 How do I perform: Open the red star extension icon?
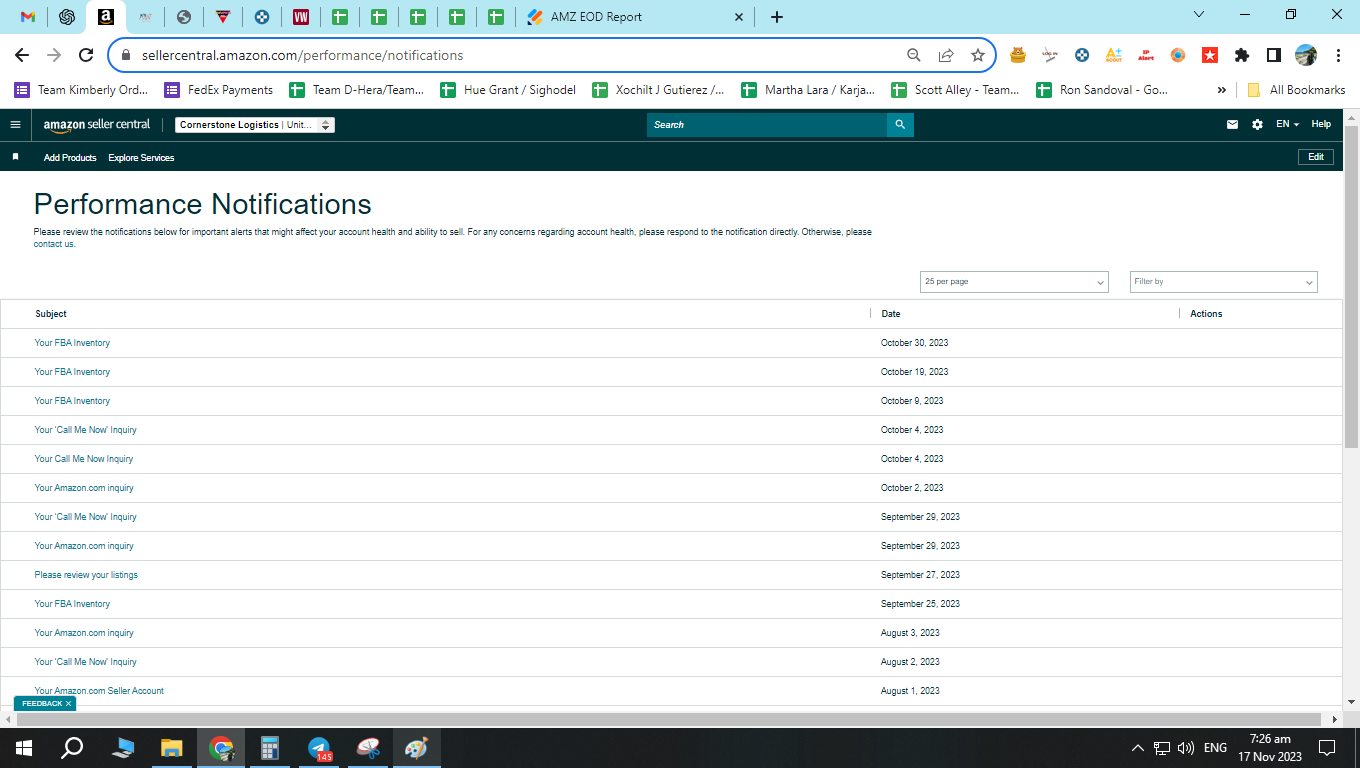point(1210,55)
